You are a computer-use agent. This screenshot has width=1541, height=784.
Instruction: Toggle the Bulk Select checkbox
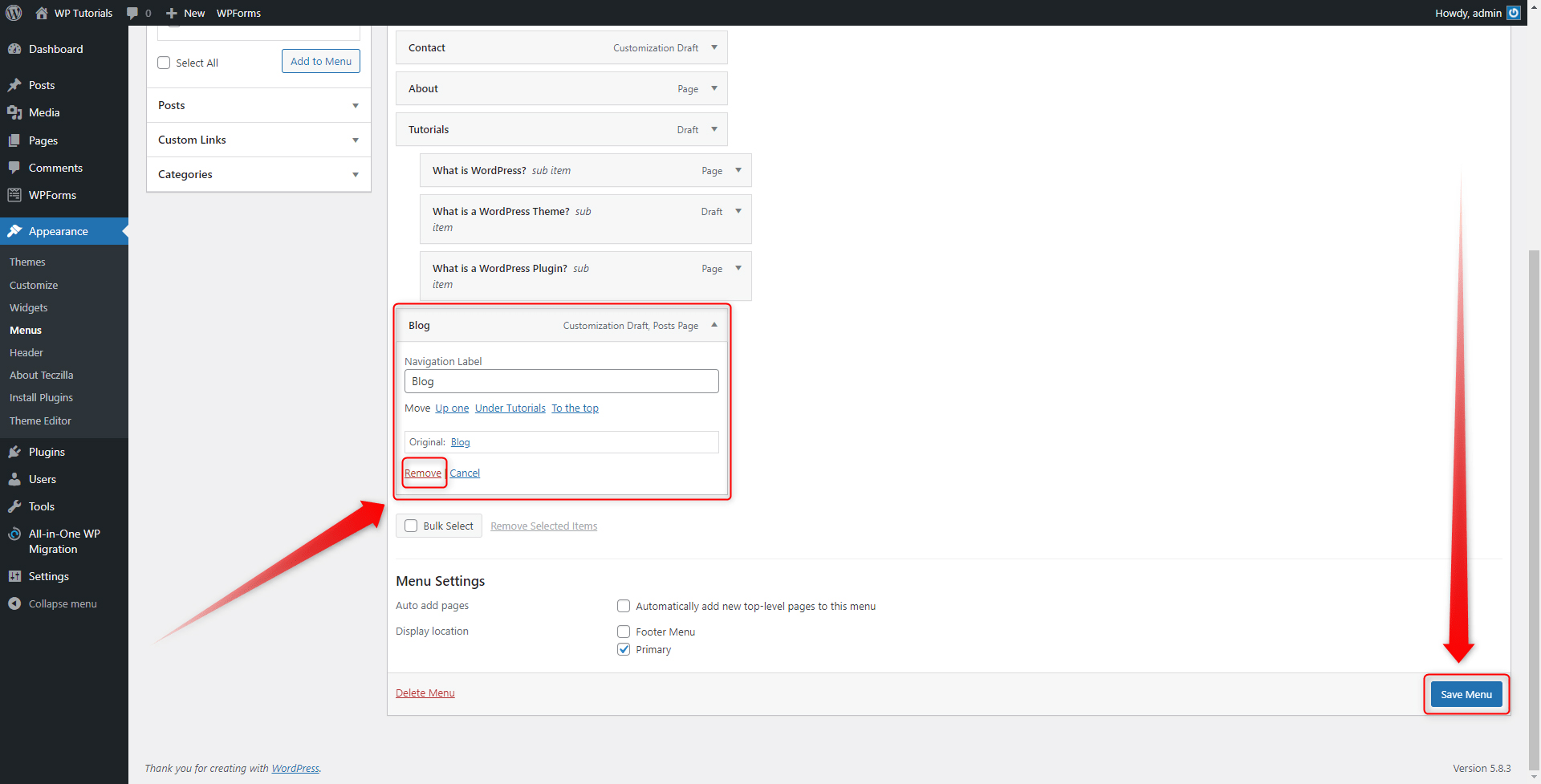tap(411, 526)
